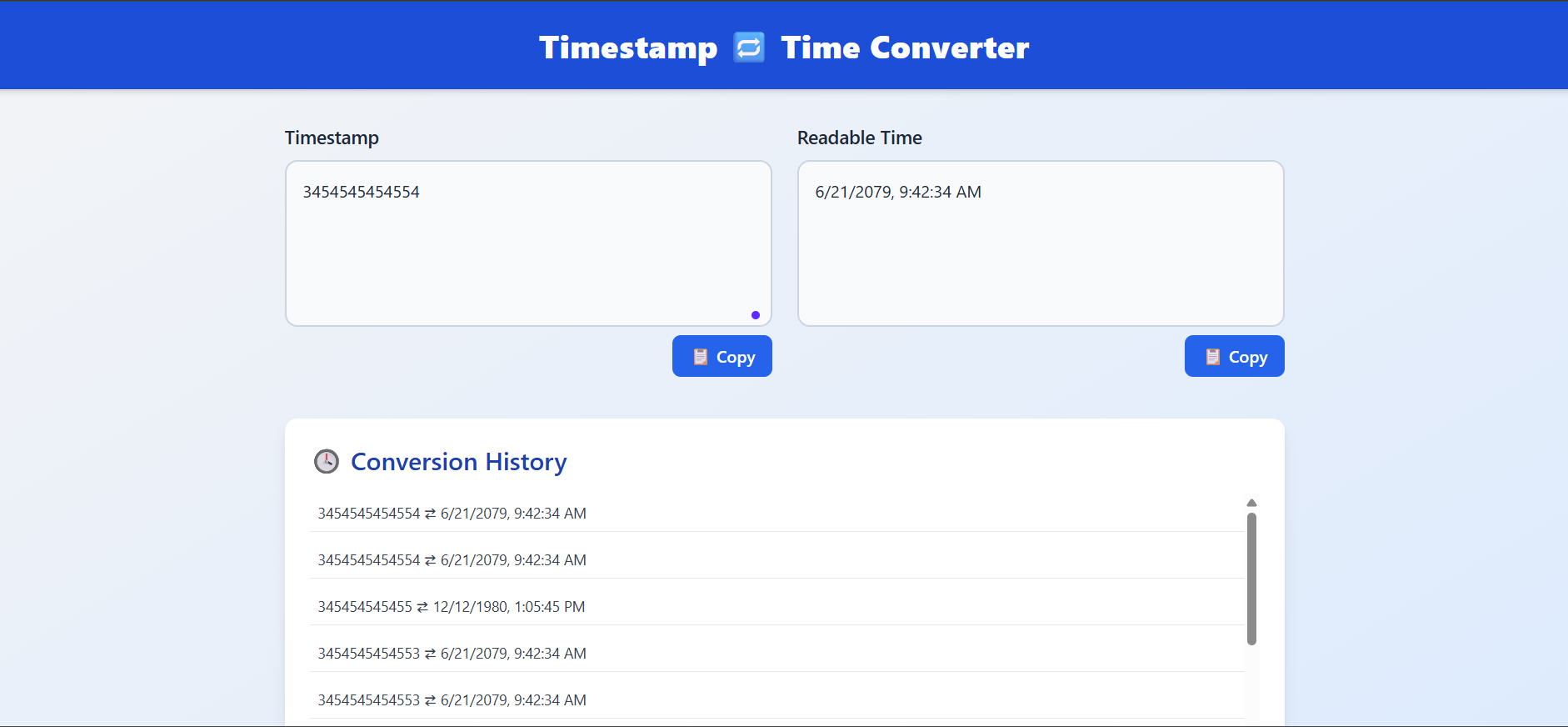Click the Conversion History heading

458,461
